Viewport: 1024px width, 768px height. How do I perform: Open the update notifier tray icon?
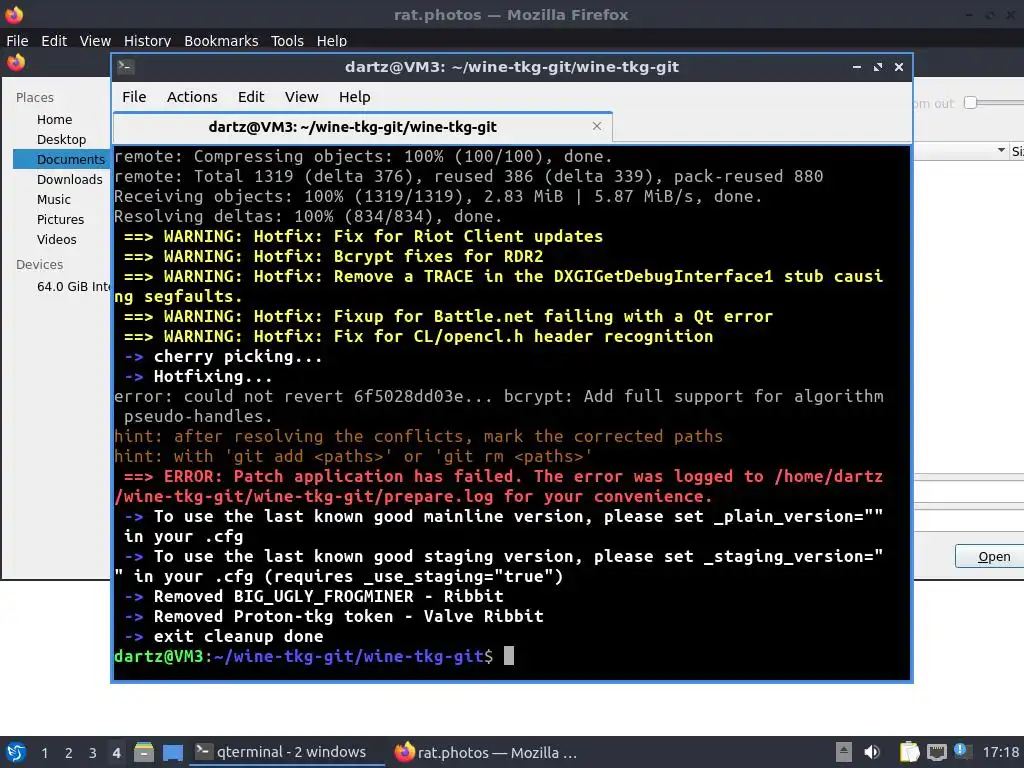[x=961, y=751]
